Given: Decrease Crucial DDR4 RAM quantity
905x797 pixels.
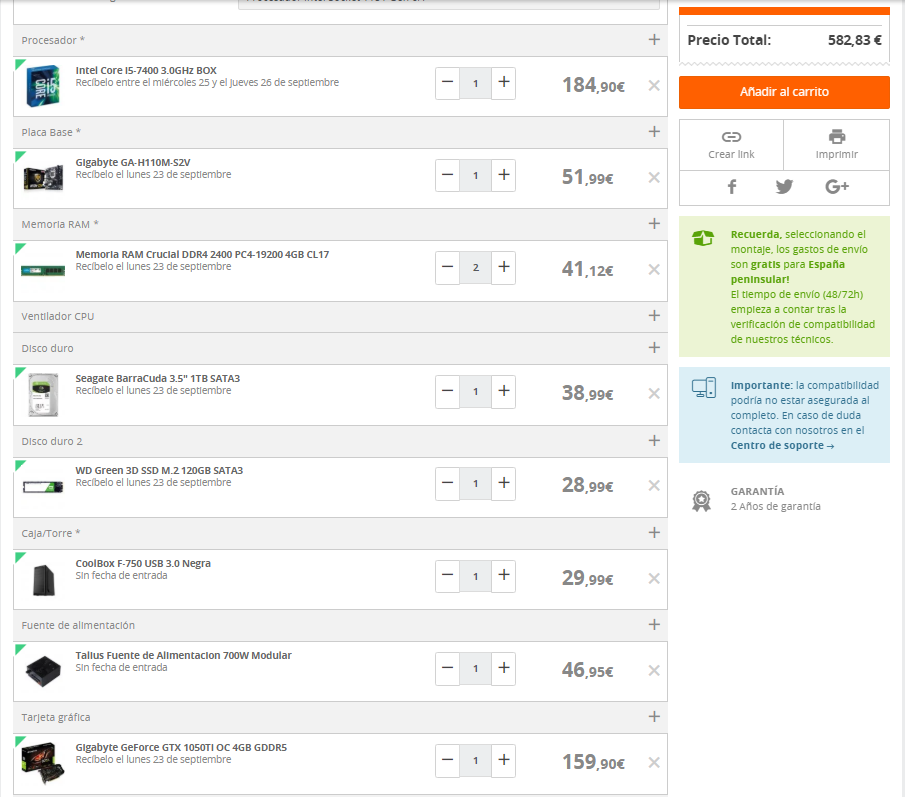Looking at the screenshot, I should [447, 267].
